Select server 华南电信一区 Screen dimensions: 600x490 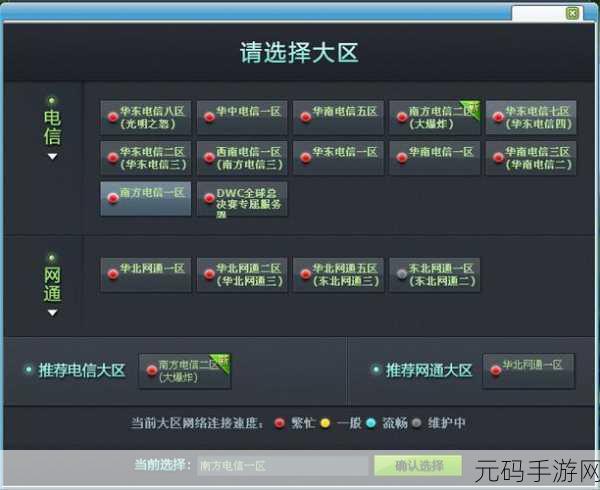point(435,158)
